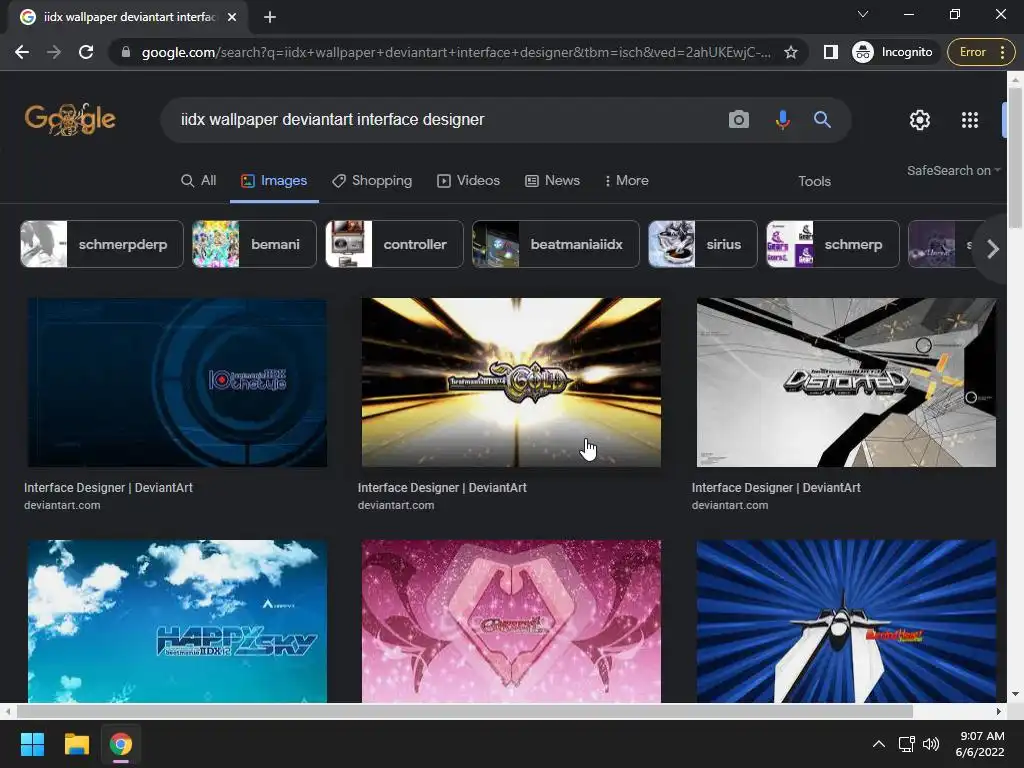The image size is (1024, 768).
Task: Open Interface Designer link under blue wallpaper
Action: pyautogui.click(x=108, y=488)
